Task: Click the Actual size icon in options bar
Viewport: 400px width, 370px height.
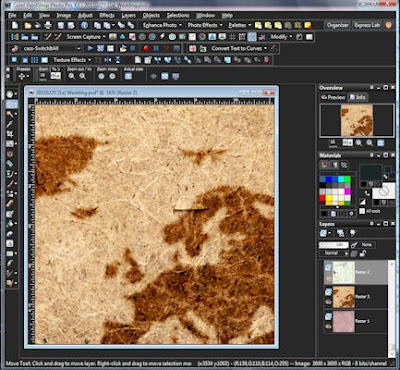Action: [128, 76]
